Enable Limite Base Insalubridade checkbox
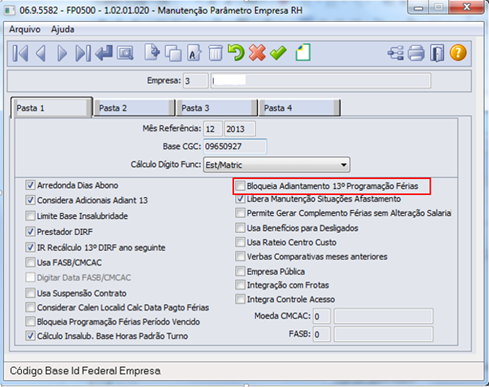This screenshot has width=489, height=387. (x=30, y=216)
